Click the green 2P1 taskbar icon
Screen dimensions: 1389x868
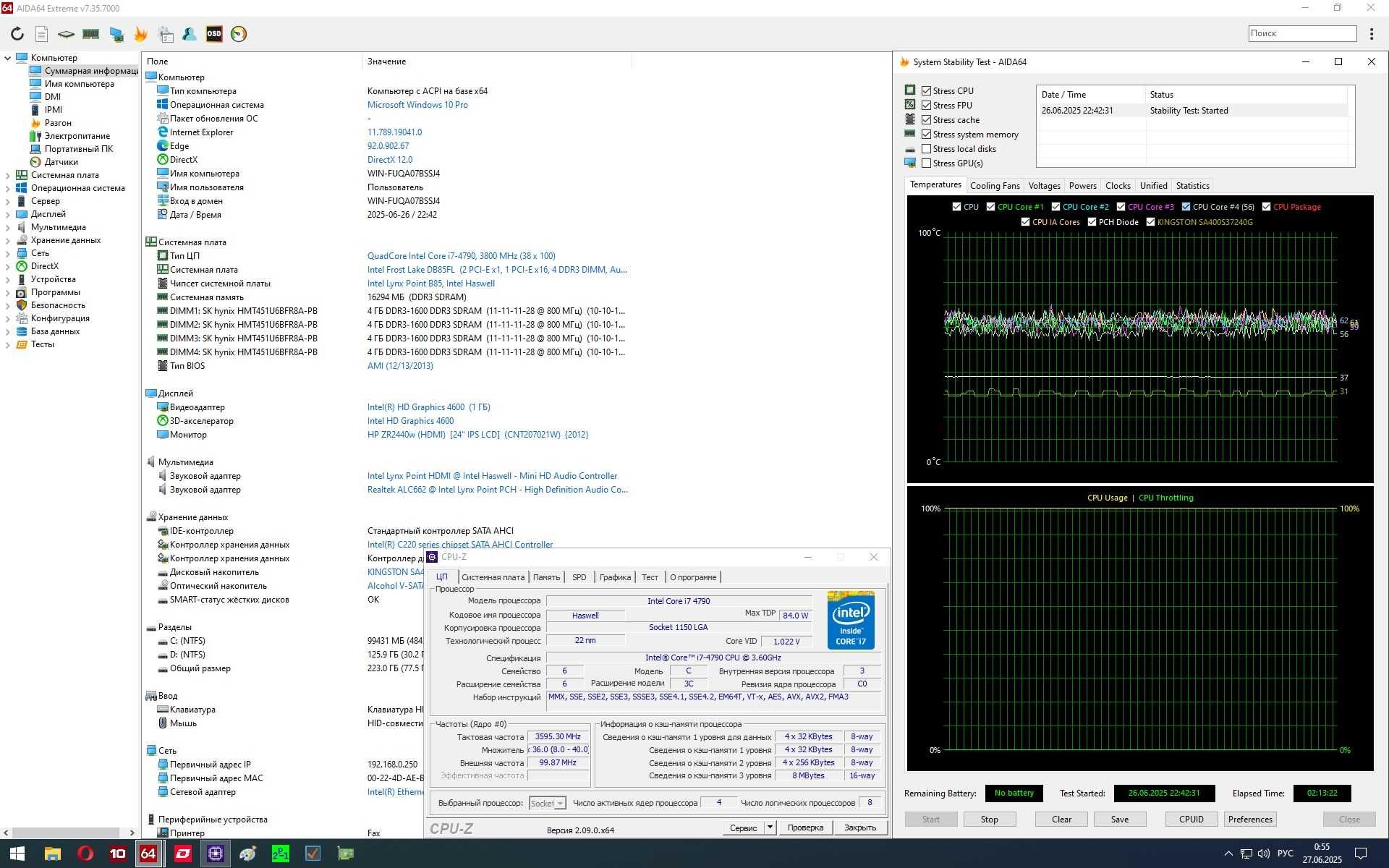(280, 854)
